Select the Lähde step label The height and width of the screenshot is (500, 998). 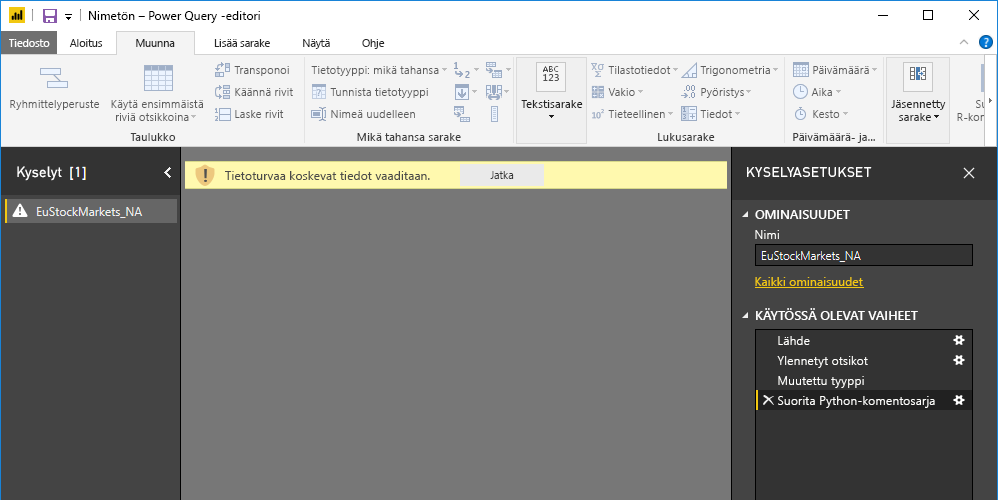[x=793, y=340]
